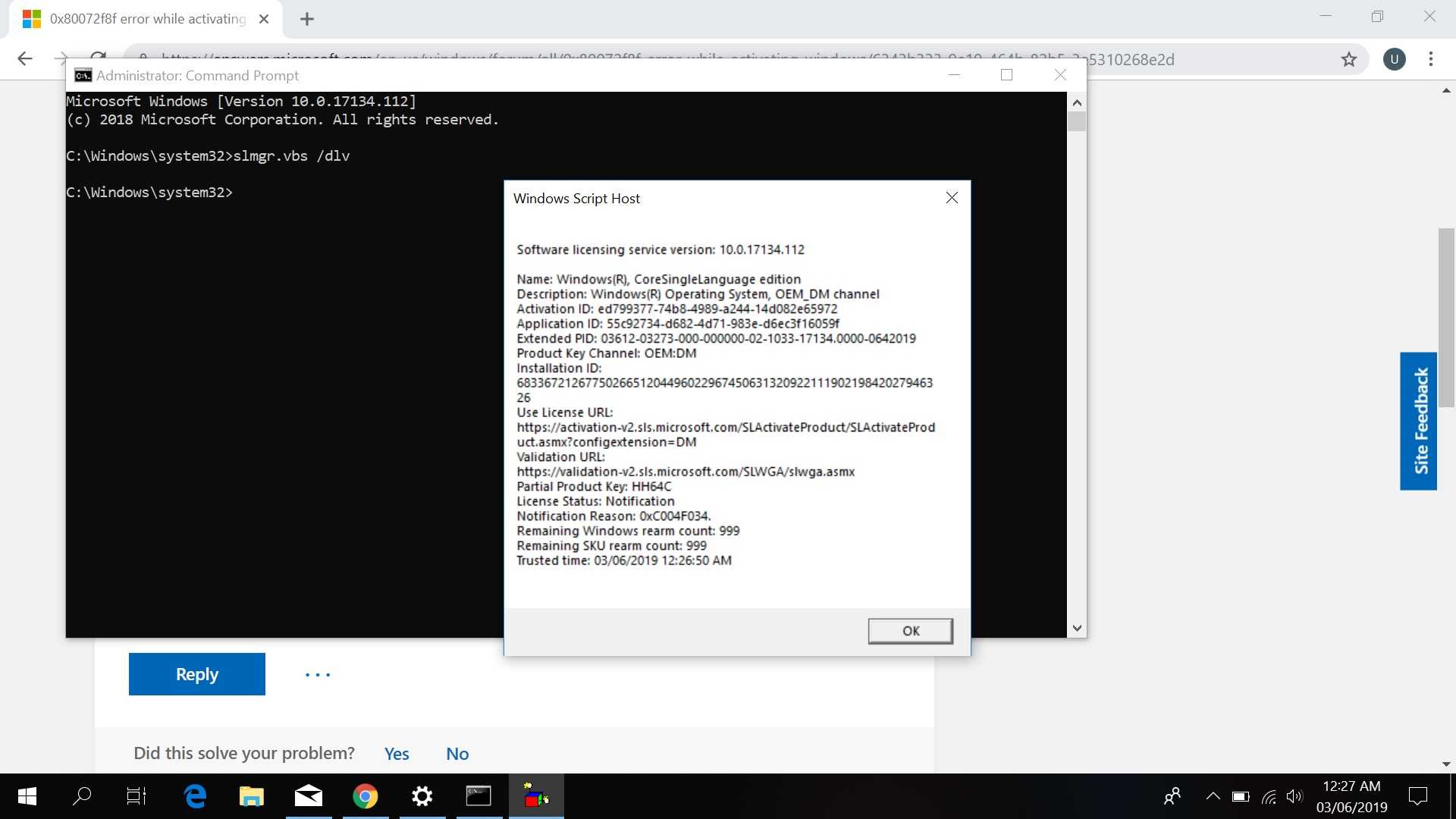Minimize the Chrome browser window
The height and width of the screenshot is (819, 1456).
pos(1326,16)
